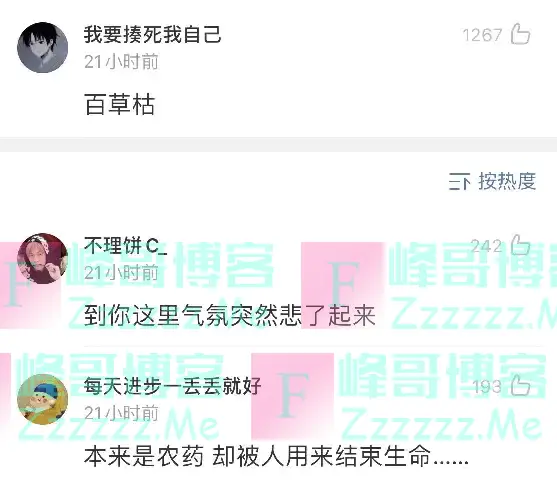Like the 百草枯 comment with 1267 likes
Screen dimensions: 557x483
520,34
